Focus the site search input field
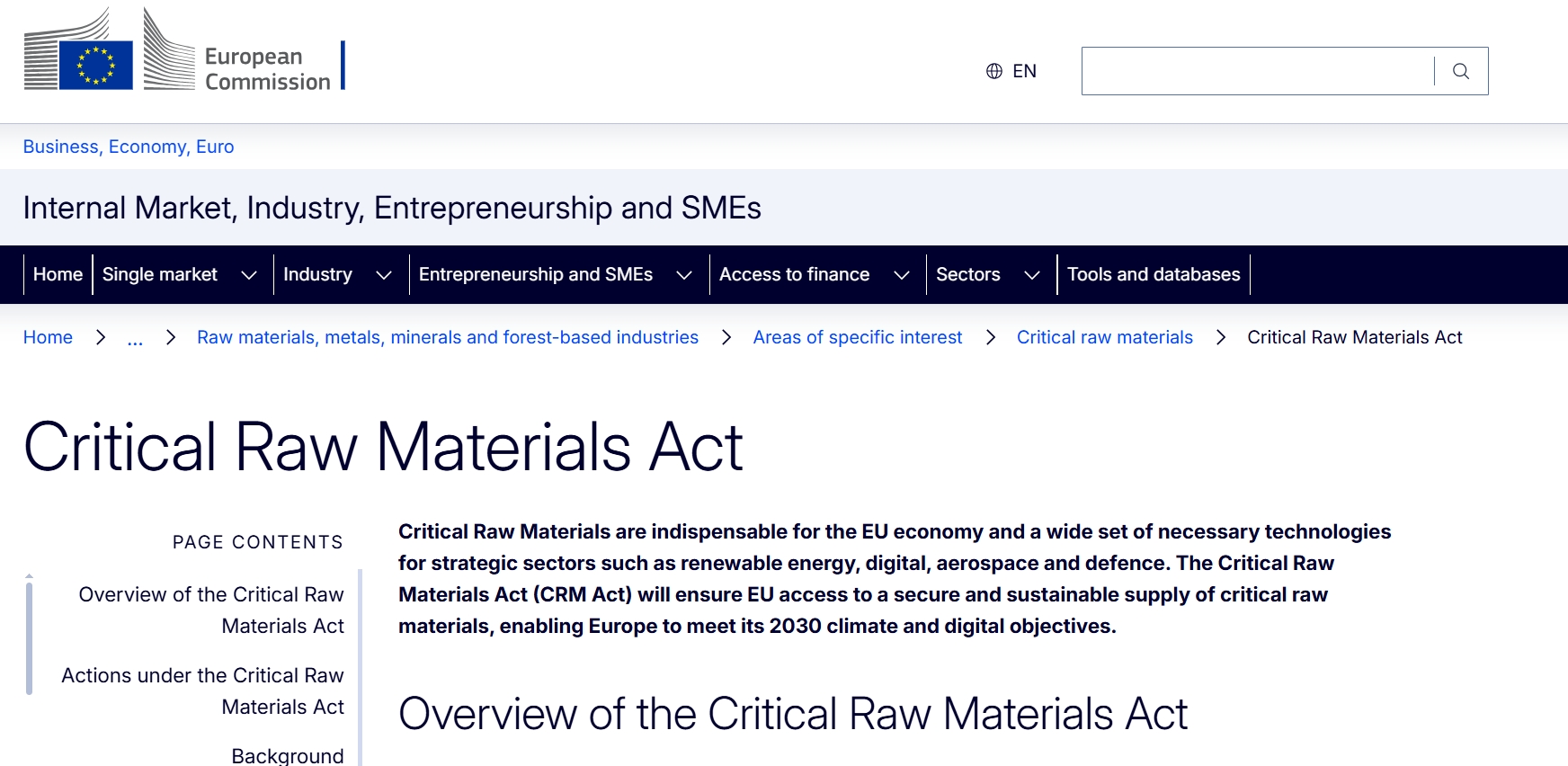This screenshot has height=766, width=1568. pos(1258,71)
